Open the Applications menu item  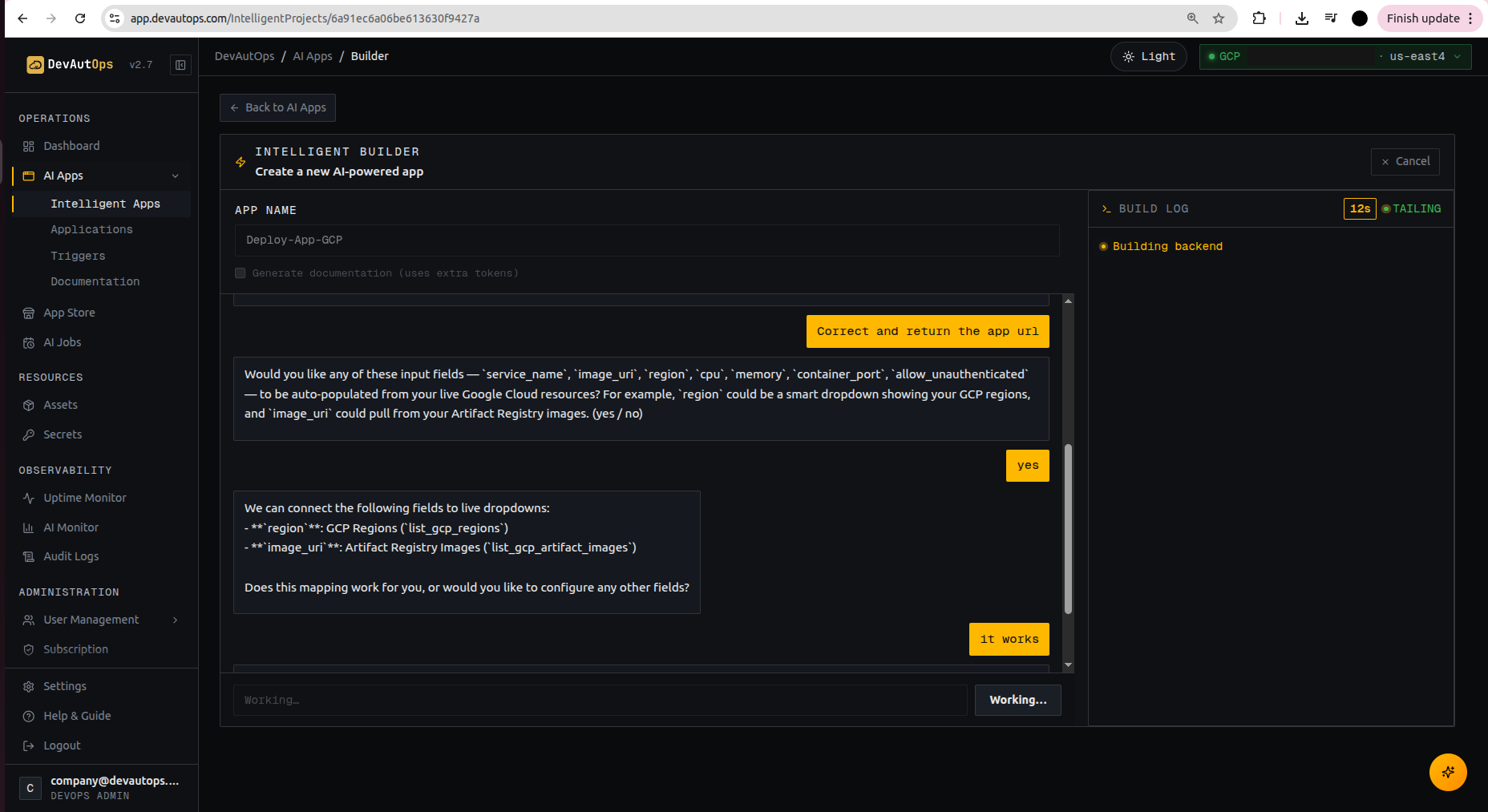point(91,229)
